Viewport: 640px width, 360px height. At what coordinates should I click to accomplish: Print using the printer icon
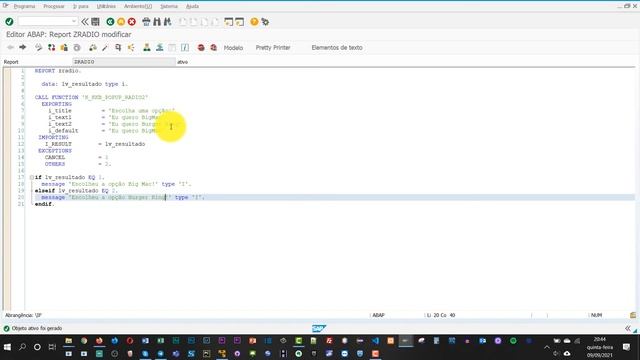pos(146,22)
